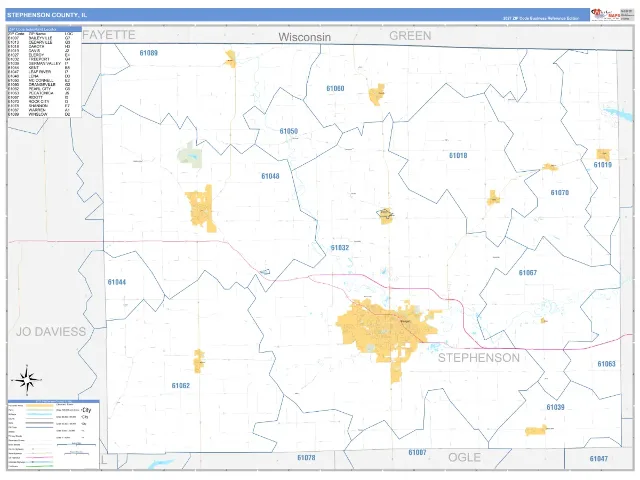Select ZIP code label 61062
640x480 pixels.
click(180, 385)
